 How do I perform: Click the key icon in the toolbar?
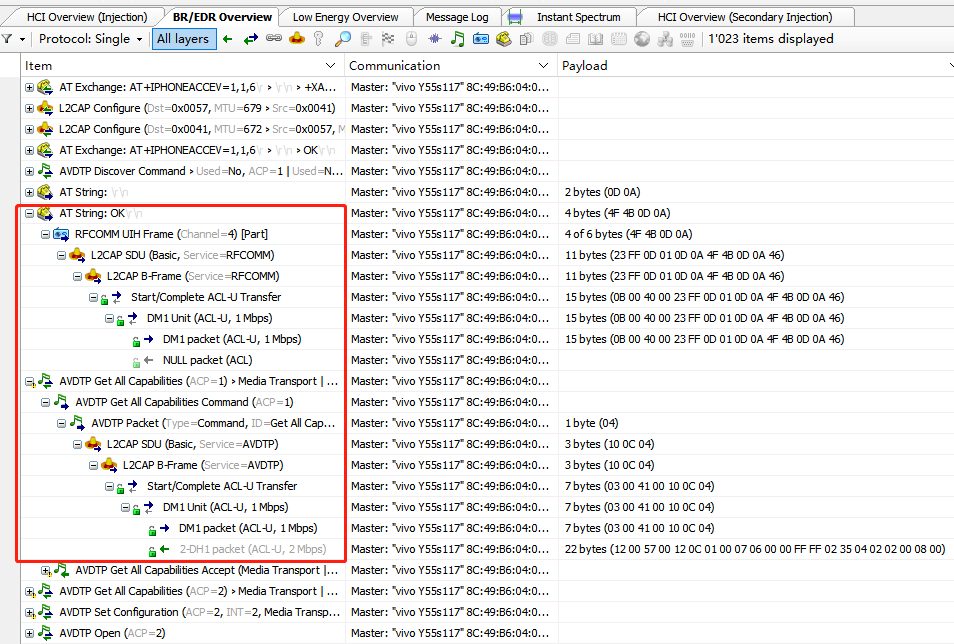[x=319, y=39]
